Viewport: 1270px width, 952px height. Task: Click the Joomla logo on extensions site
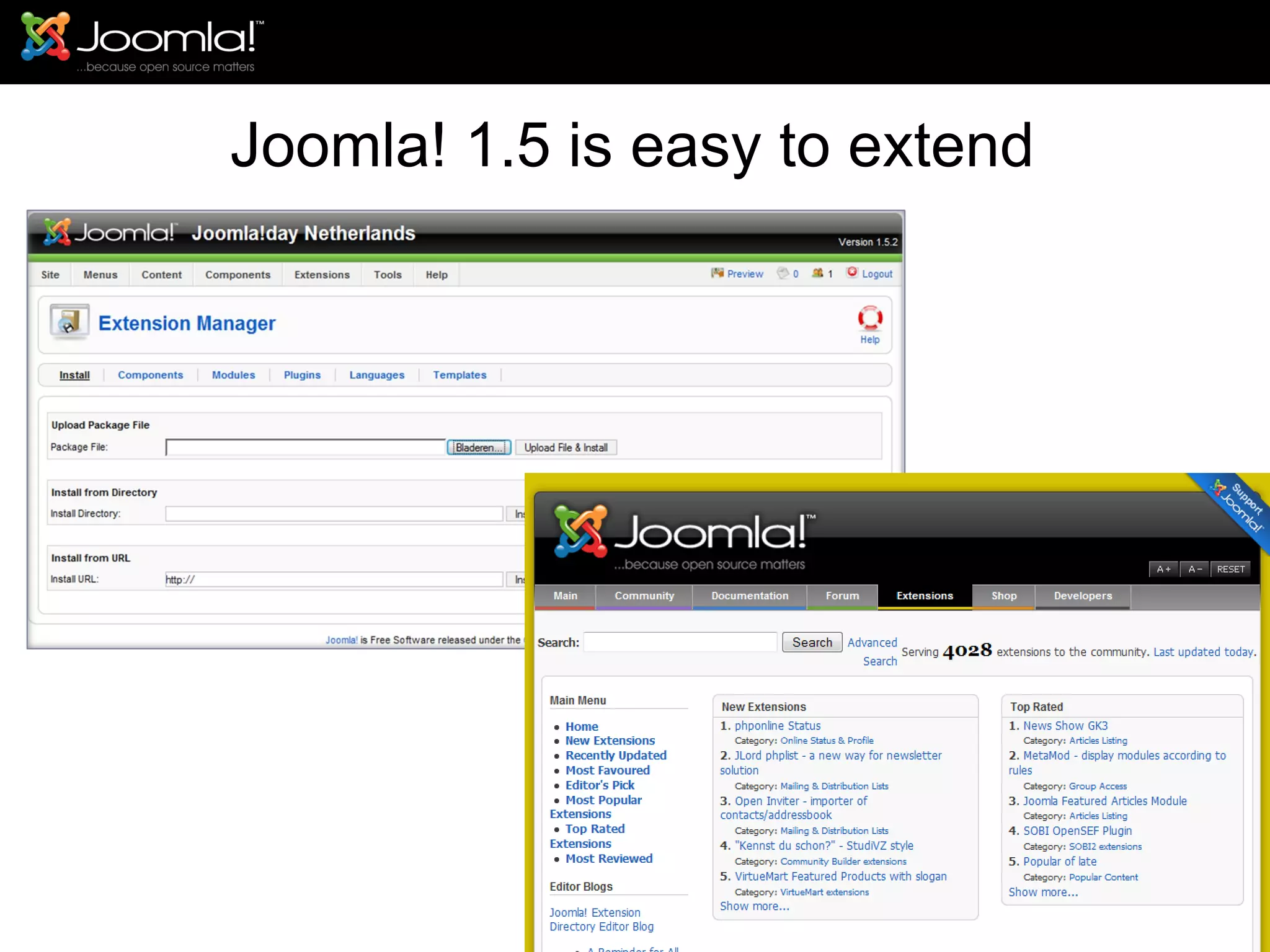(685, 537)
